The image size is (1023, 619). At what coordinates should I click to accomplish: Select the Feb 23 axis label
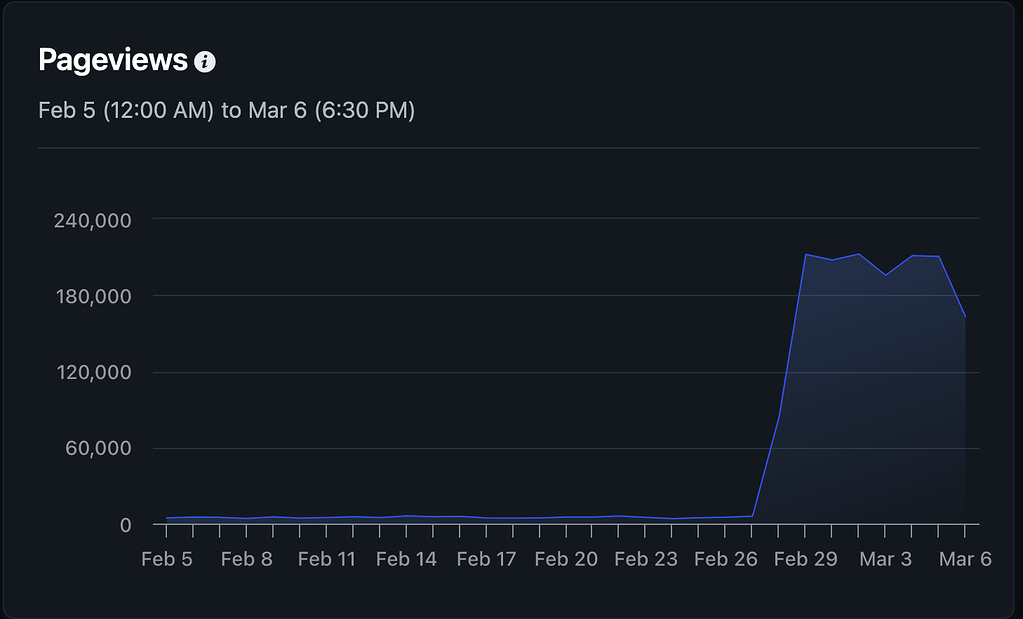[x=646, y=559]
